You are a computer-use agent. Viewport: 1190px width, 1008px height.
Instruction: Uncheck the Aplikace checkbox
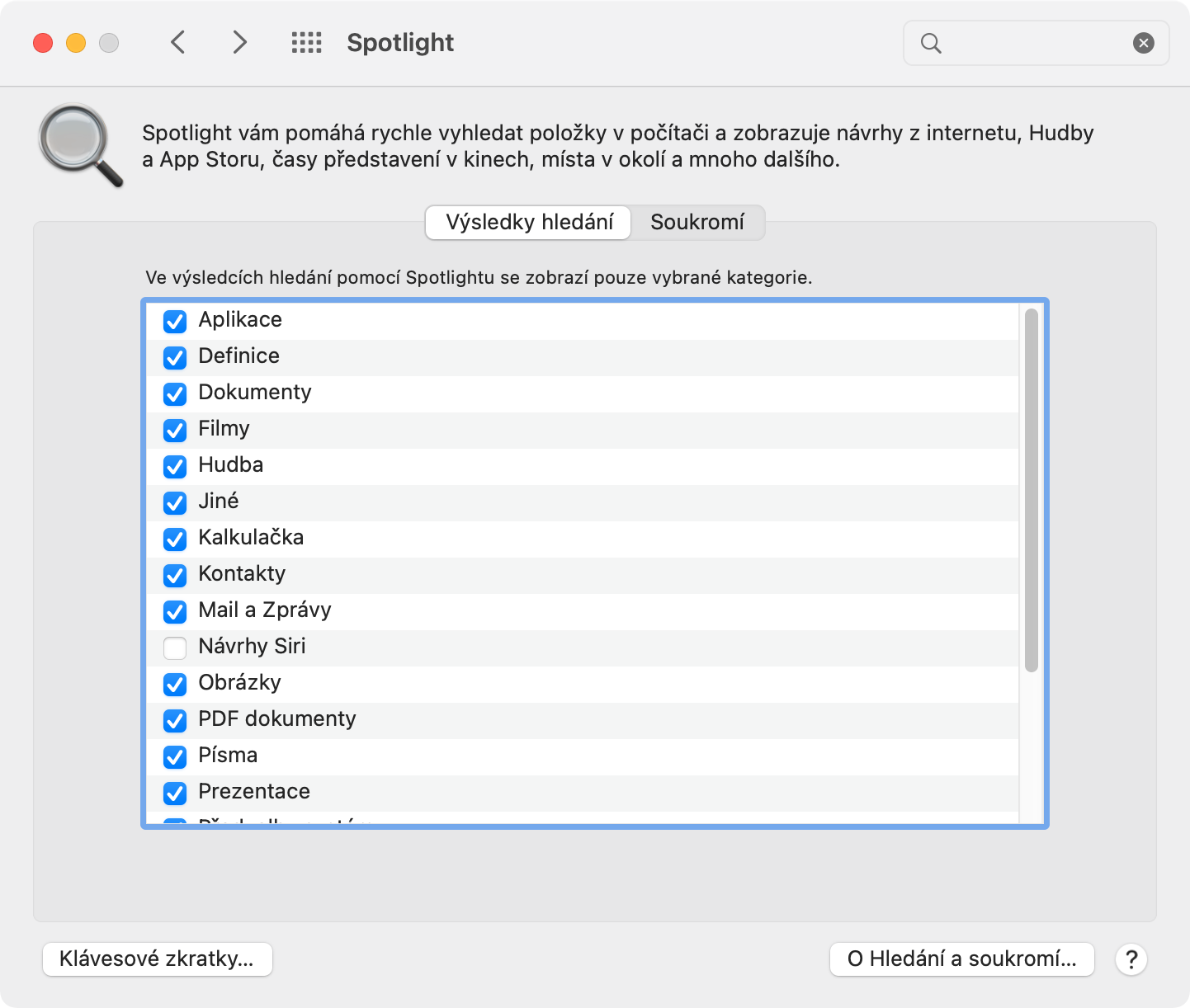click(x=175, y=321)
